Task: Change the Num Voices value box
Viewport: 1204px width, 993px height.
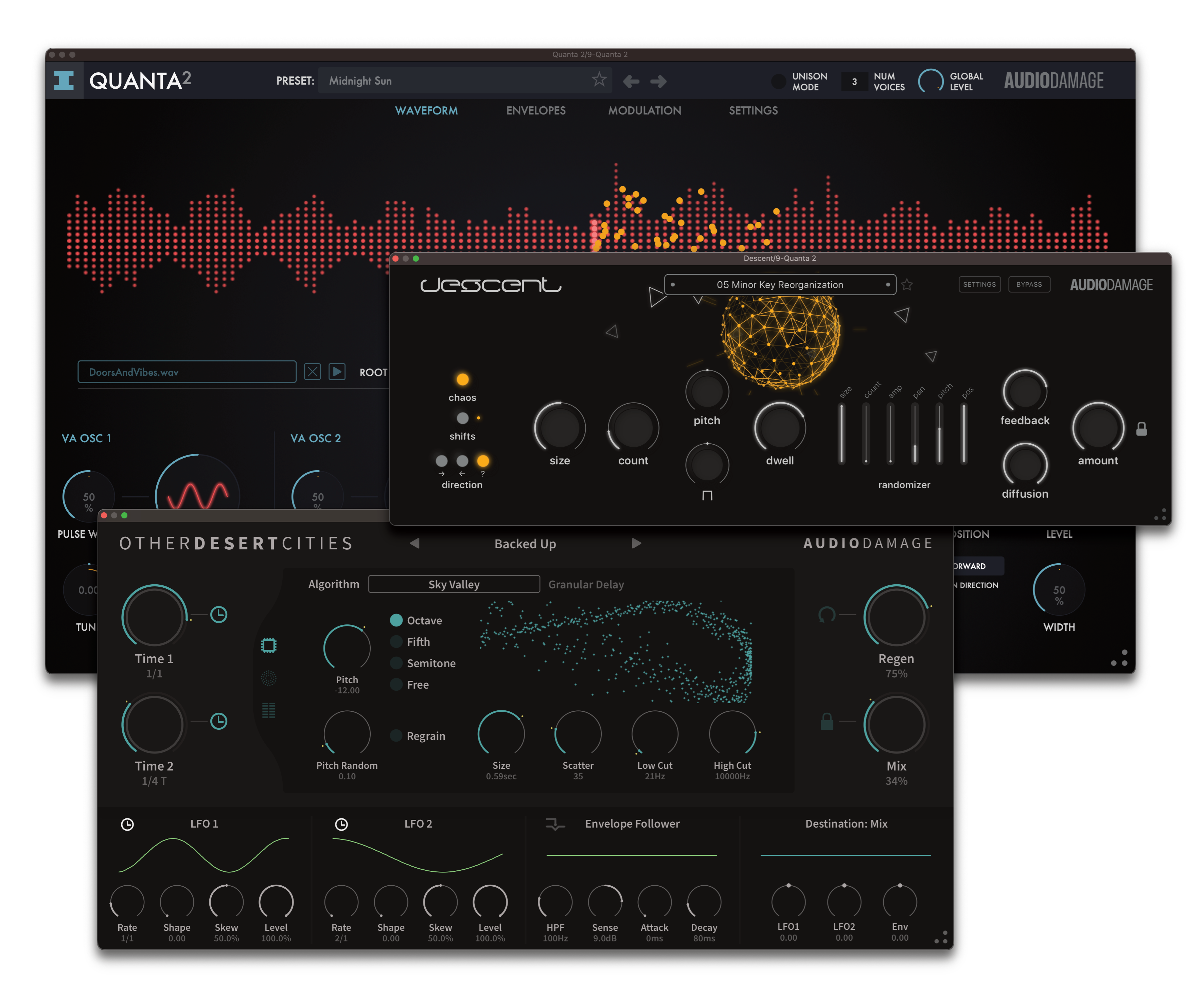Action: click(854, 81)
